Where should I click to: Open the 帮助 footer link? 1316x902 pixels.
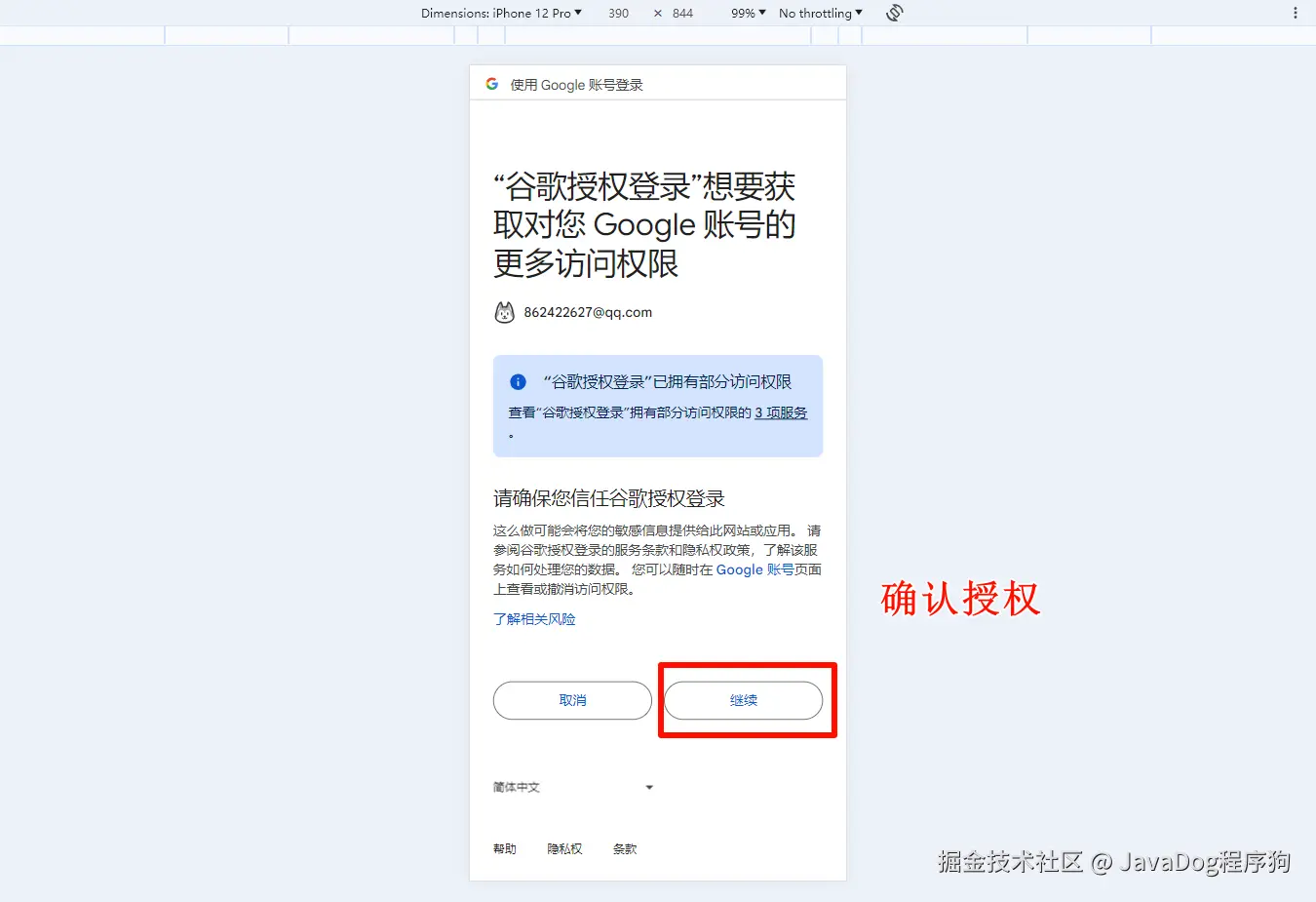point(505,849)
